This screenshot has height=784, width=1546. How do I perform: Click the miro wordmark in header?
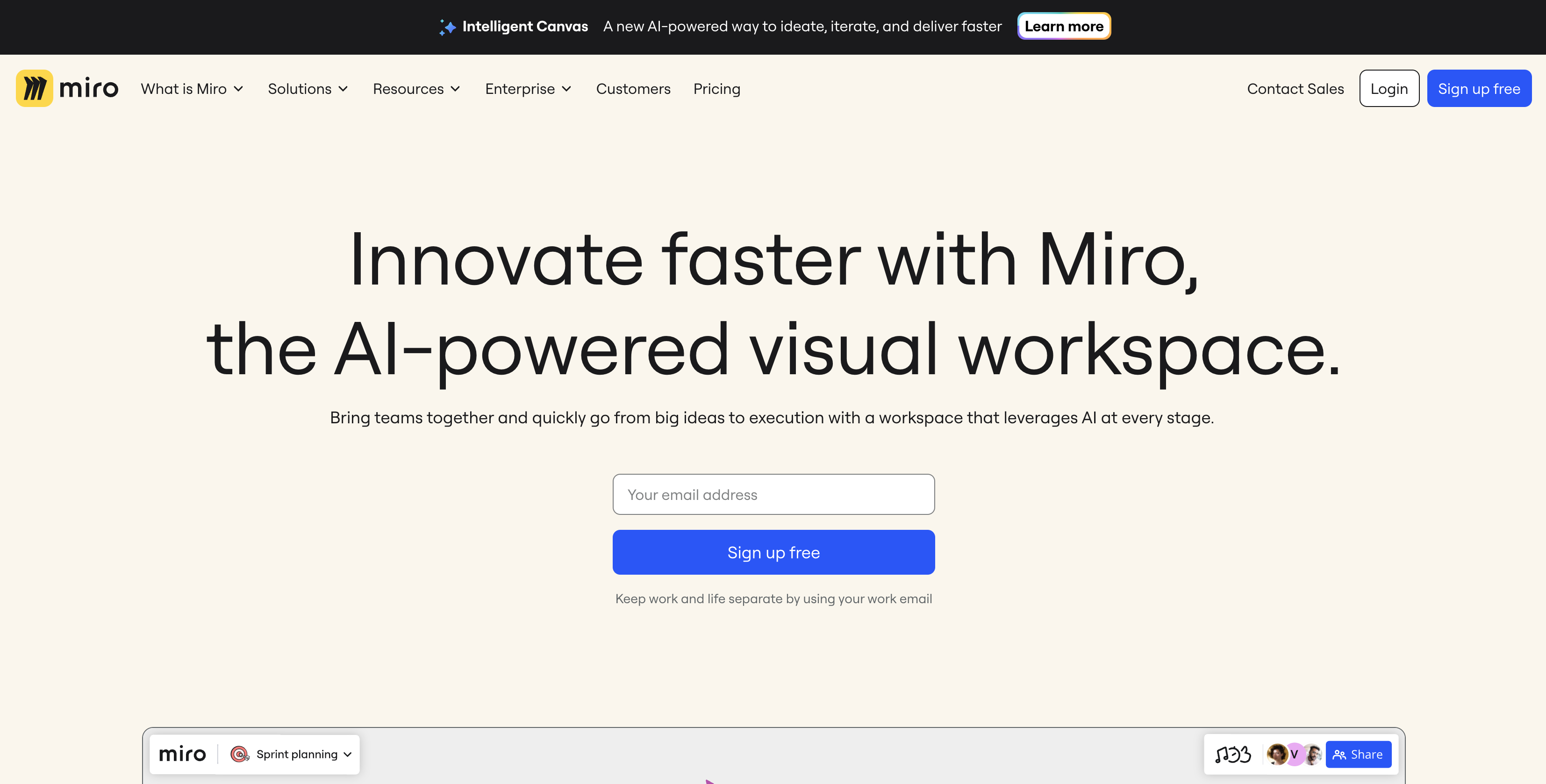(89, 88)
